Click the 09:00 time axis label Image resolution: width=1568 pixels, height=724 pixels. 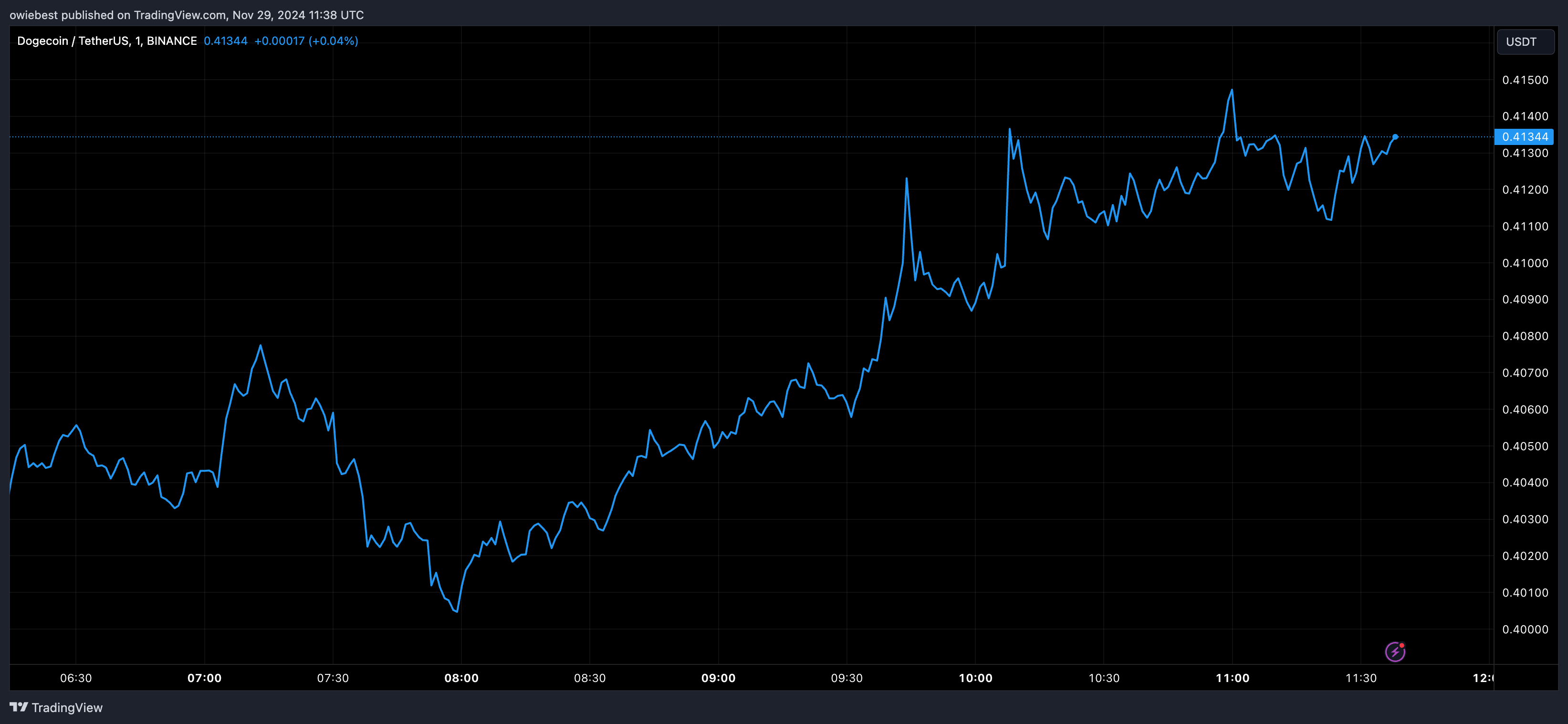(718, 678)
